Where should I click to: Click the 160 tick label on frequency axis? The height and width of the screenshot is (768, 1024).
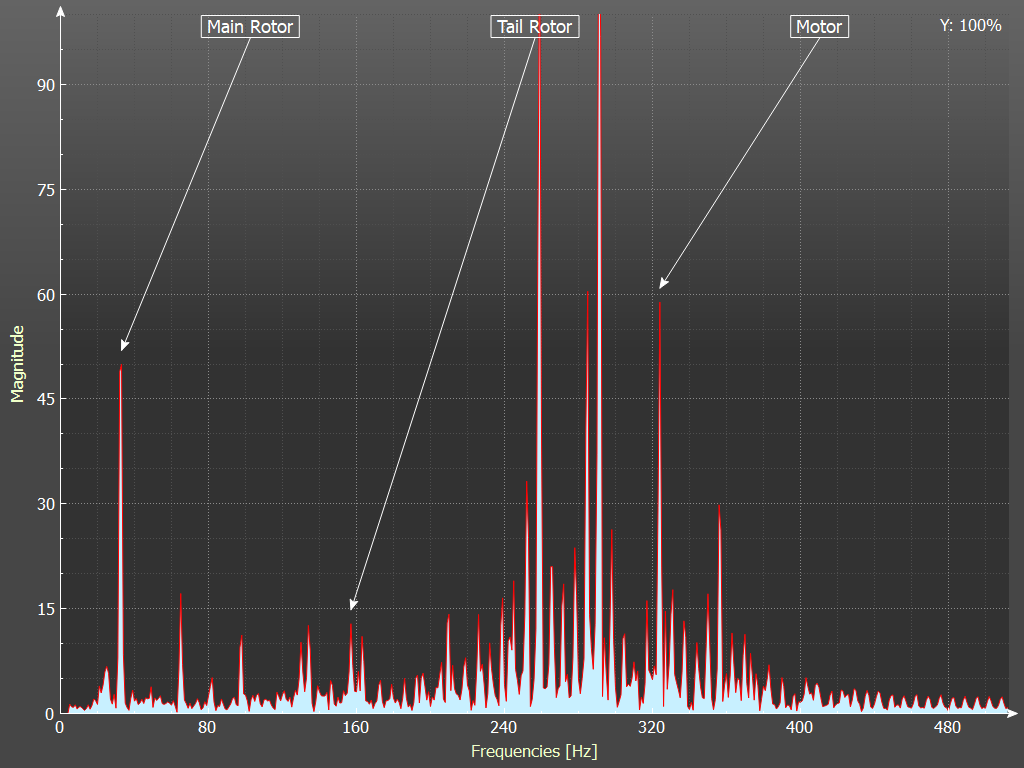coord(355,727)
